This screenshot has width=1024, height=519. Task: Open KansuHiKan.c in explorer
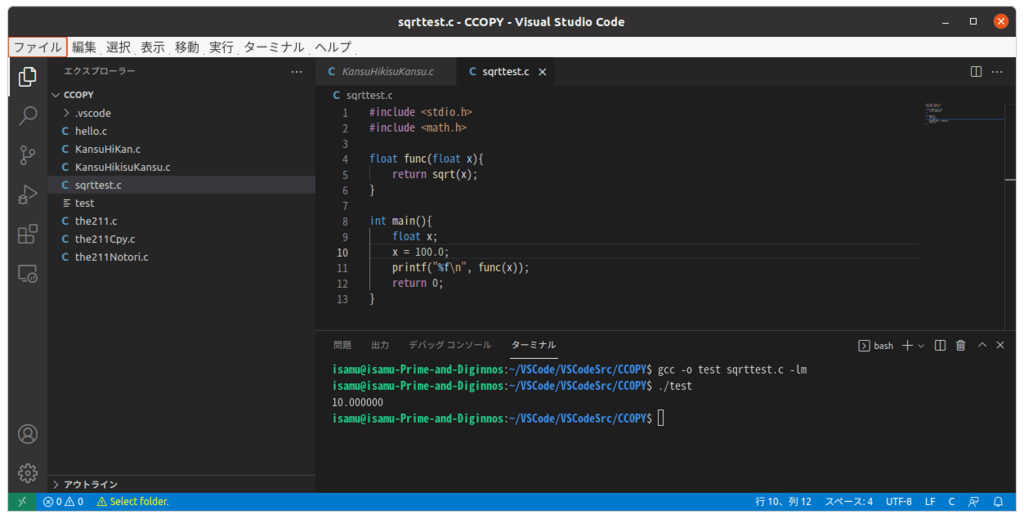point(182,149)
